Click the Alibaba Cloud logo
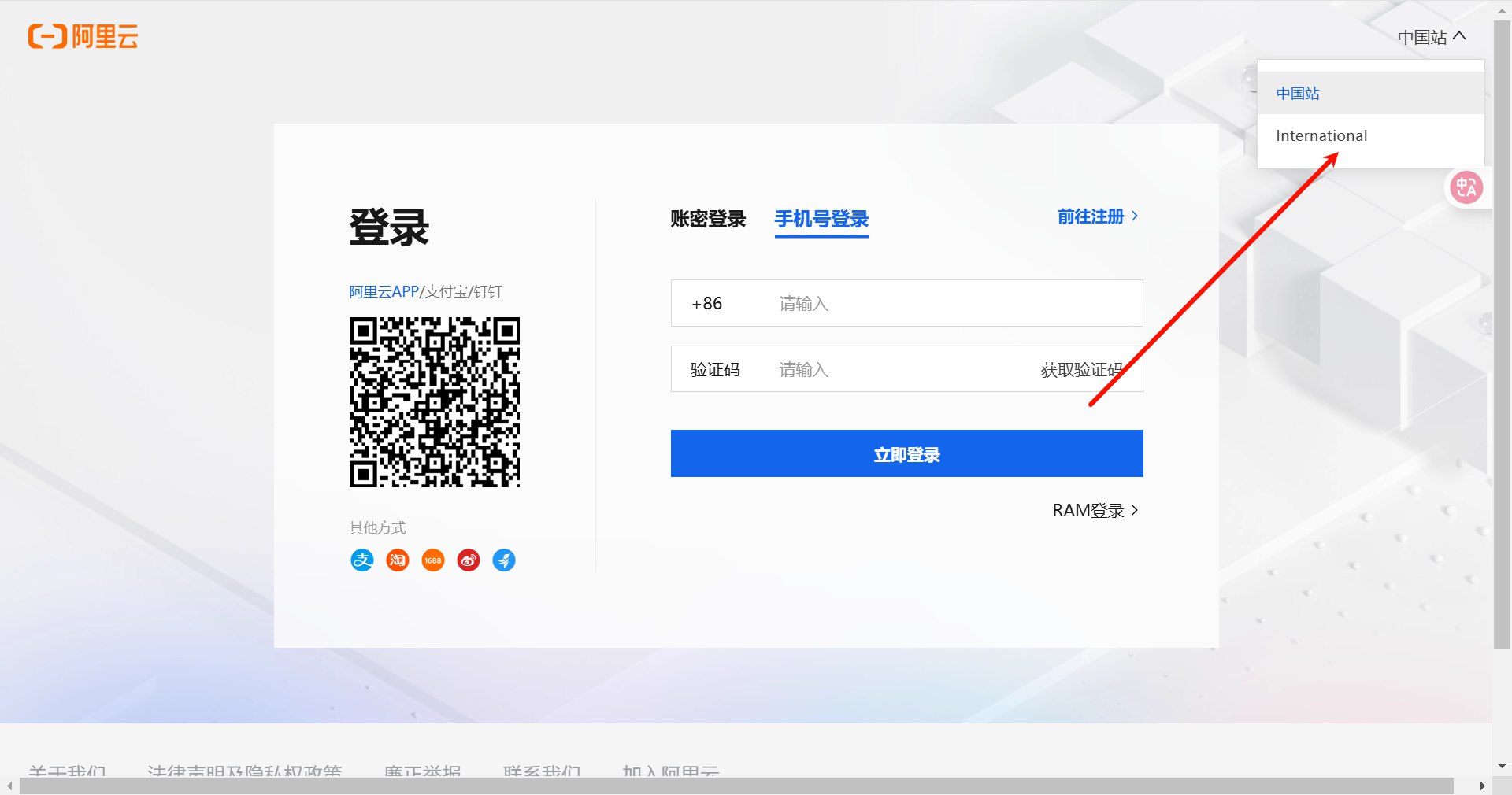The width and height of the screenshot is (1512, 795). pos(83,36)
